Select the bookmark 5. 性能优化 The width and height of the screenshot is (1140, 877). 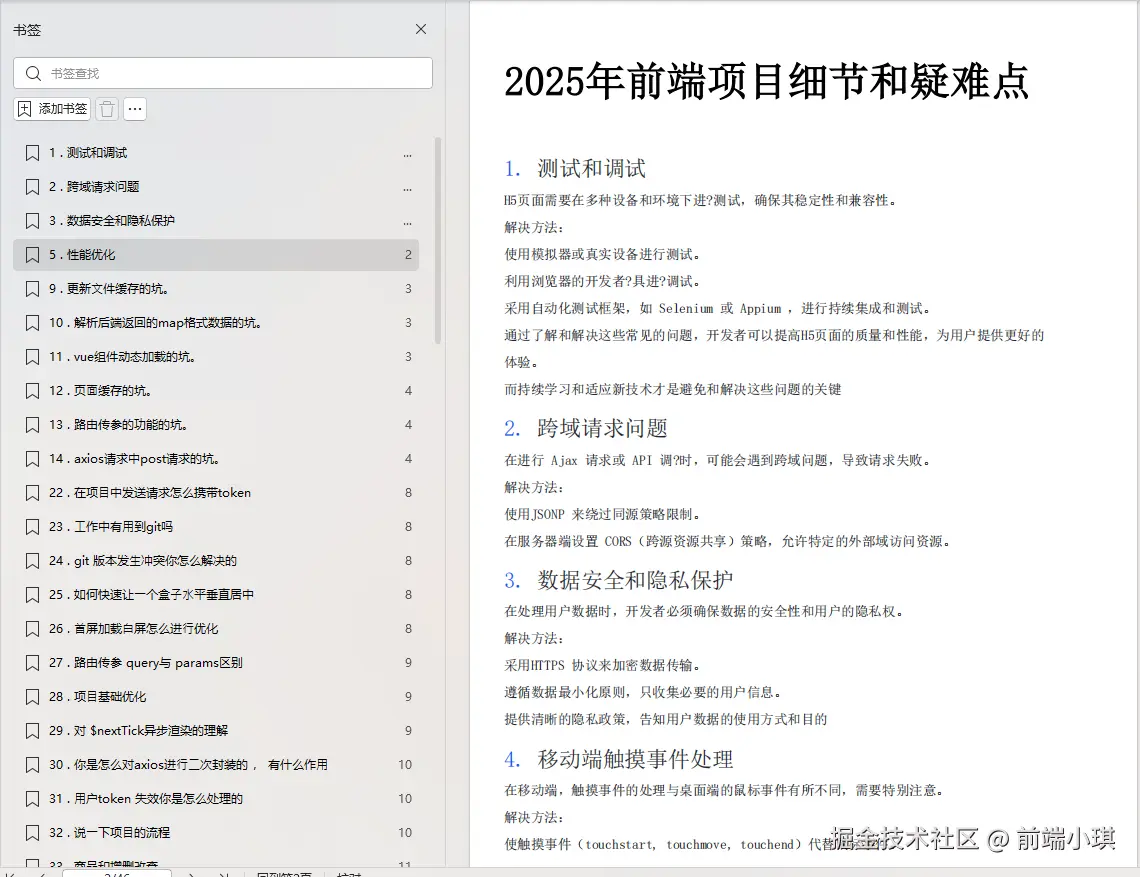[x=216, y=255]
